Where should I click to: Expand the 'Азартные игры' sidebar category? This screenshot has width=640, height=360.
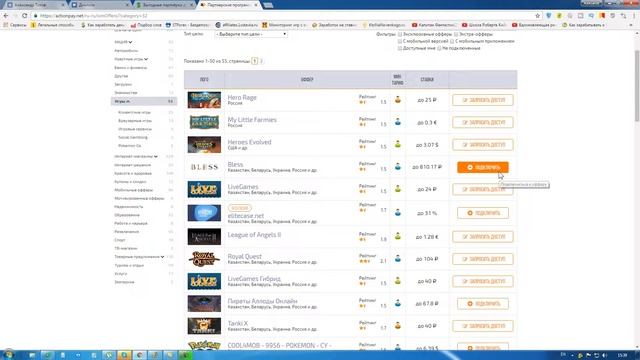click(131, 59)
